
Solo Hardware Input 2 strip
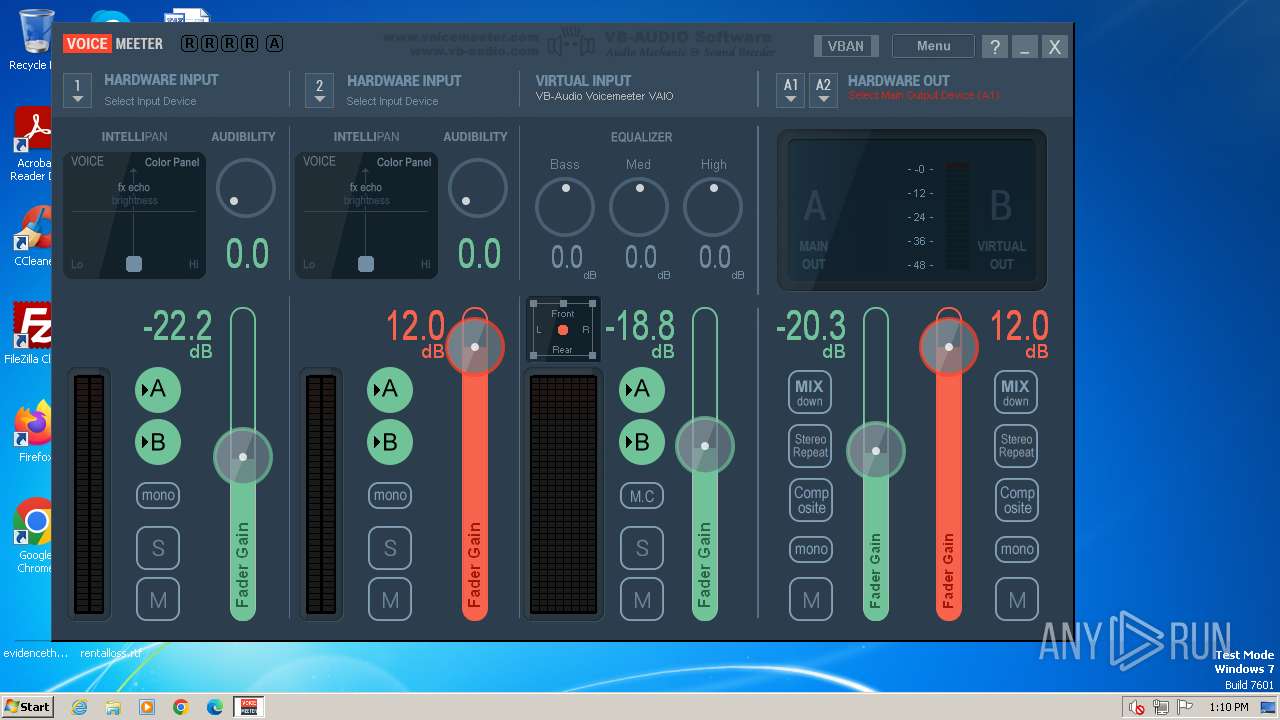(390, 548)
